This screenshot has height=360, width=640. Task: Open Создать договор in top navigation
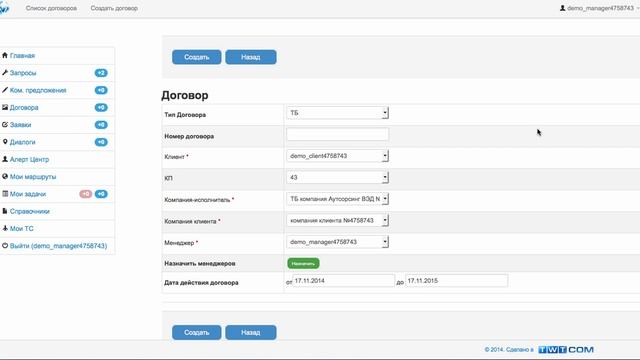click(114, 8)
